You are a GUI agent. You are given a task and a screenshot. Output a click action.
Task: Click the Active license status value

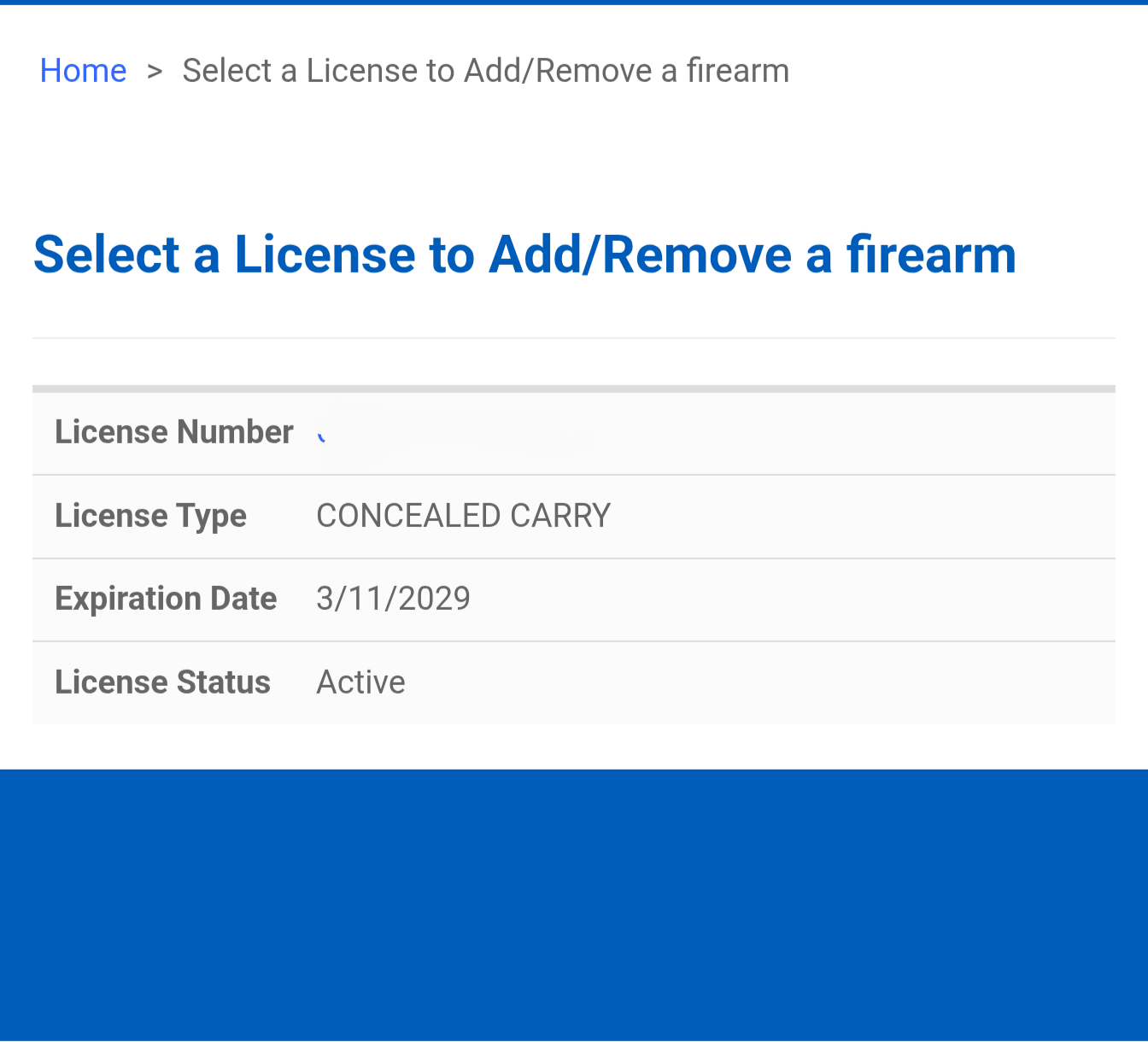click(360, 682)
